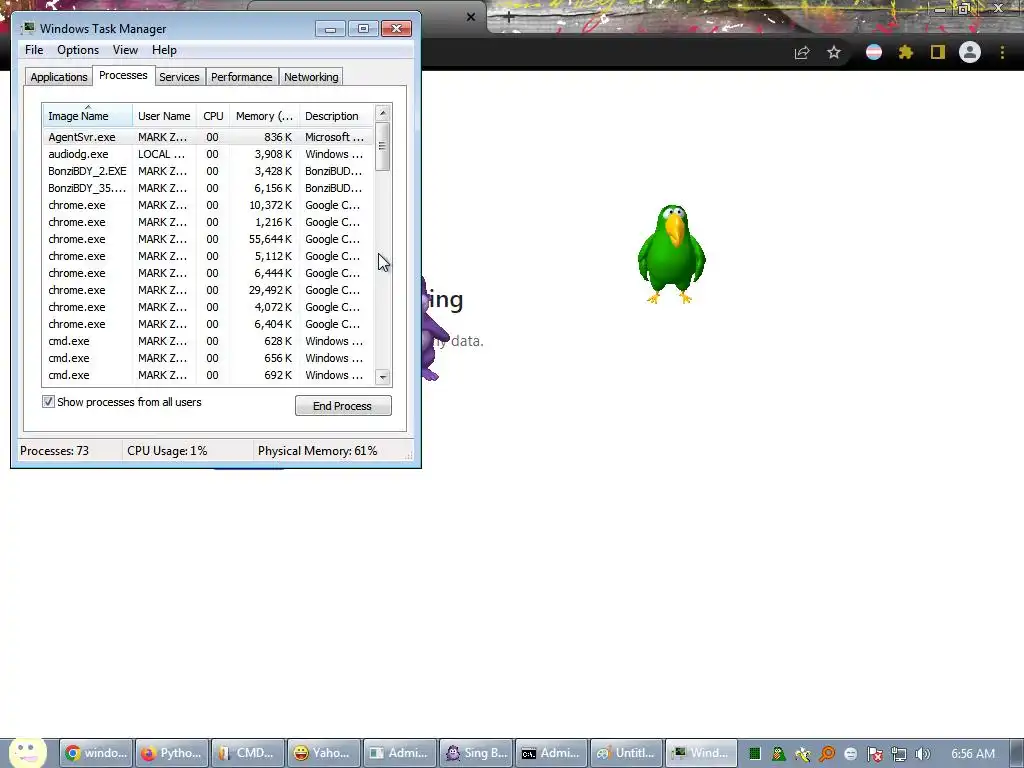Click the process list scroll-down arrow

point(383,377)
